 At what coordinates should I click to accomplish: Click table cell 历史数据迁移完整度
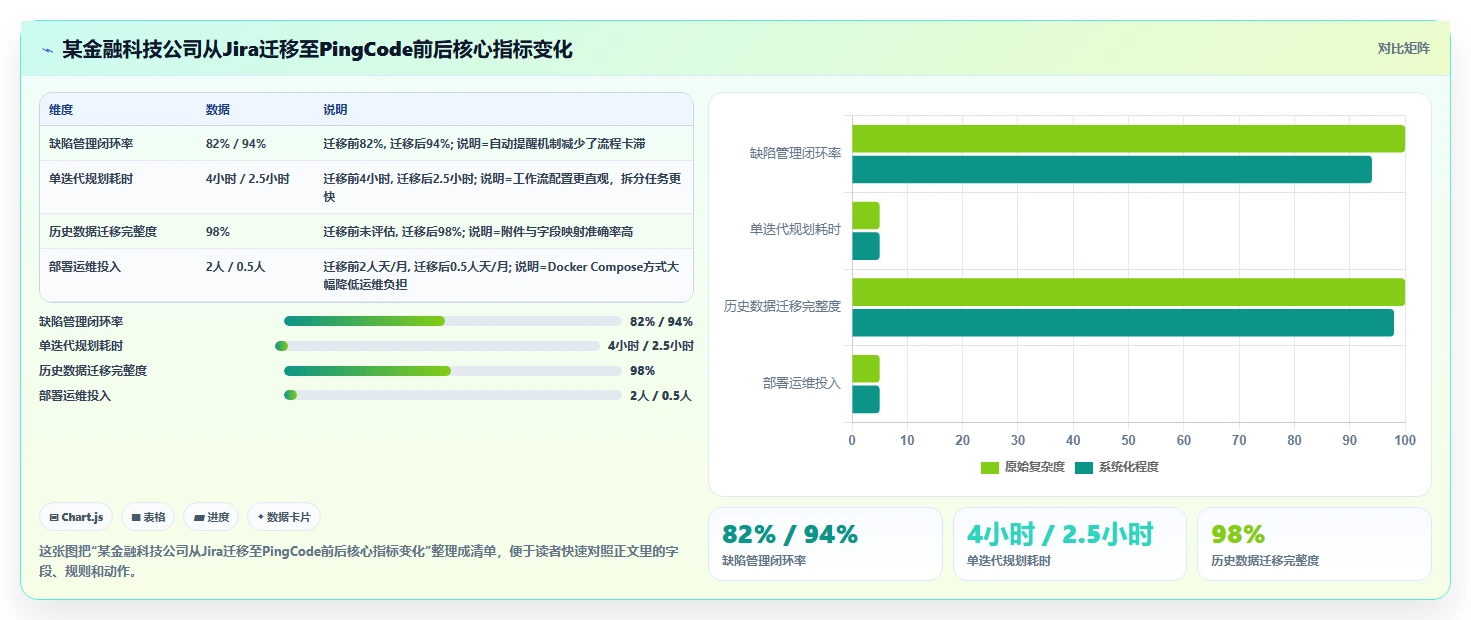(103, 231)
